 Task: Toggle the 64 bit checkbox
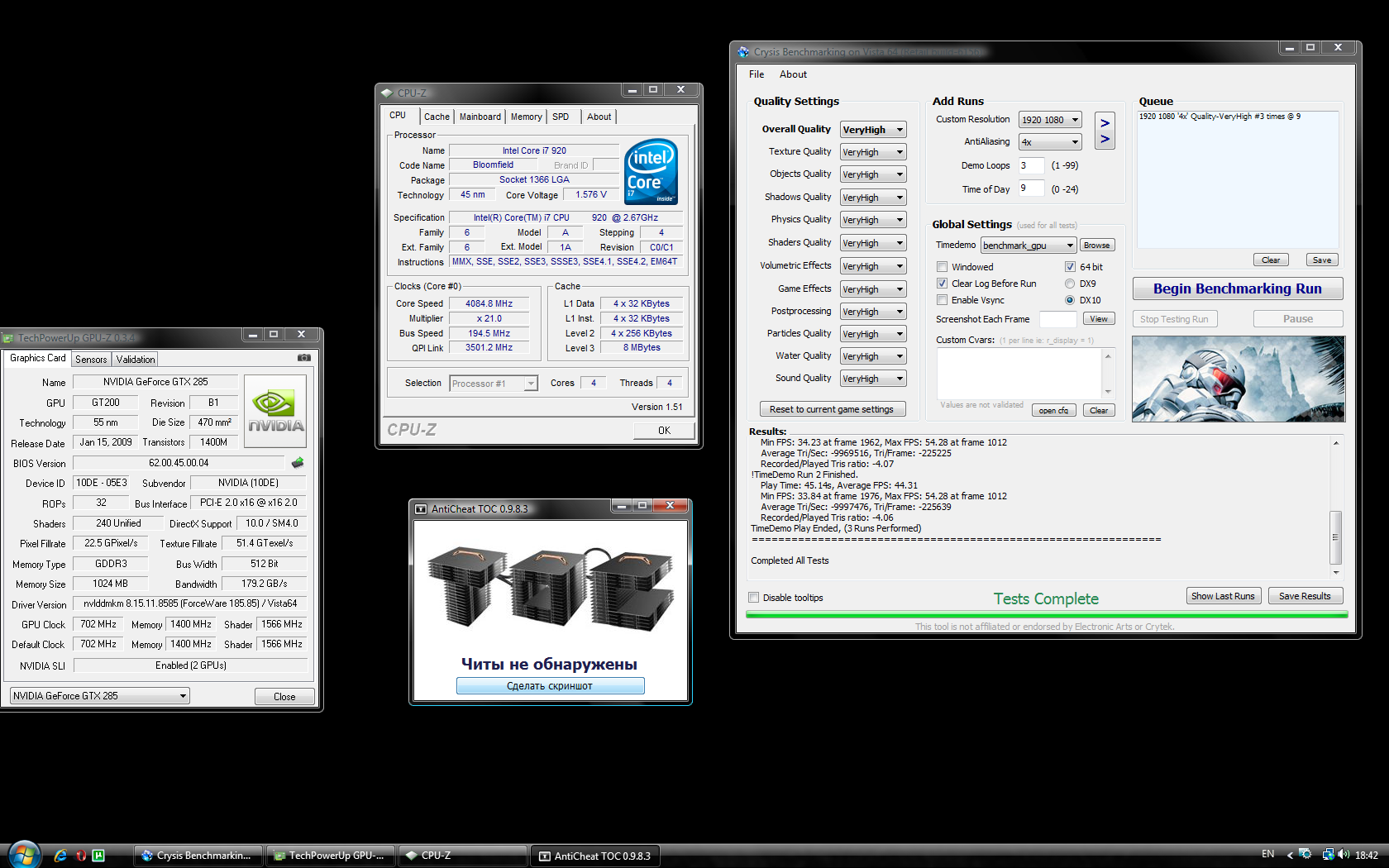point(1070,267)
